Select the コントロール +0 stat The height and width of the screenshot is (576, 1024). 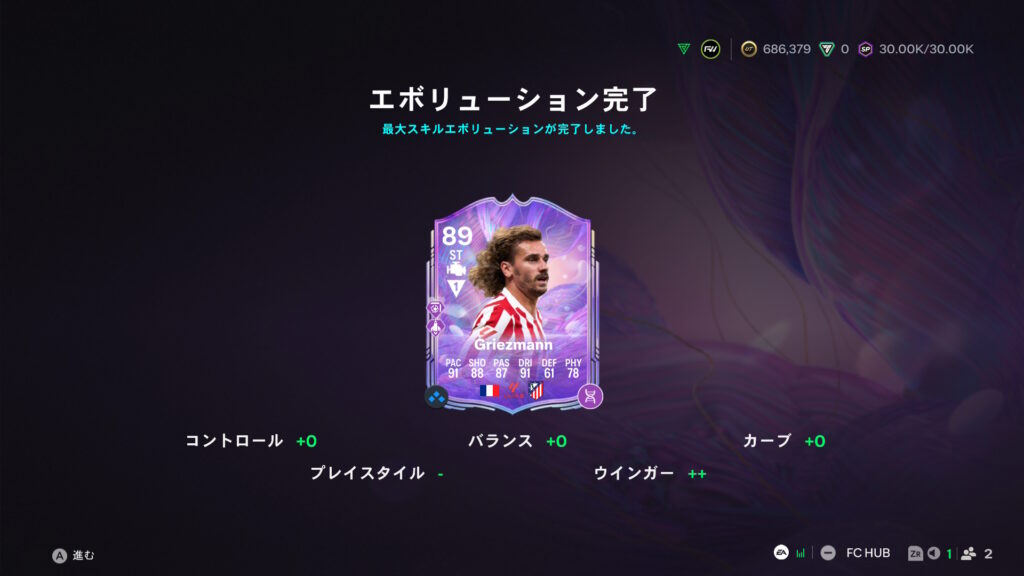[251, 441]
